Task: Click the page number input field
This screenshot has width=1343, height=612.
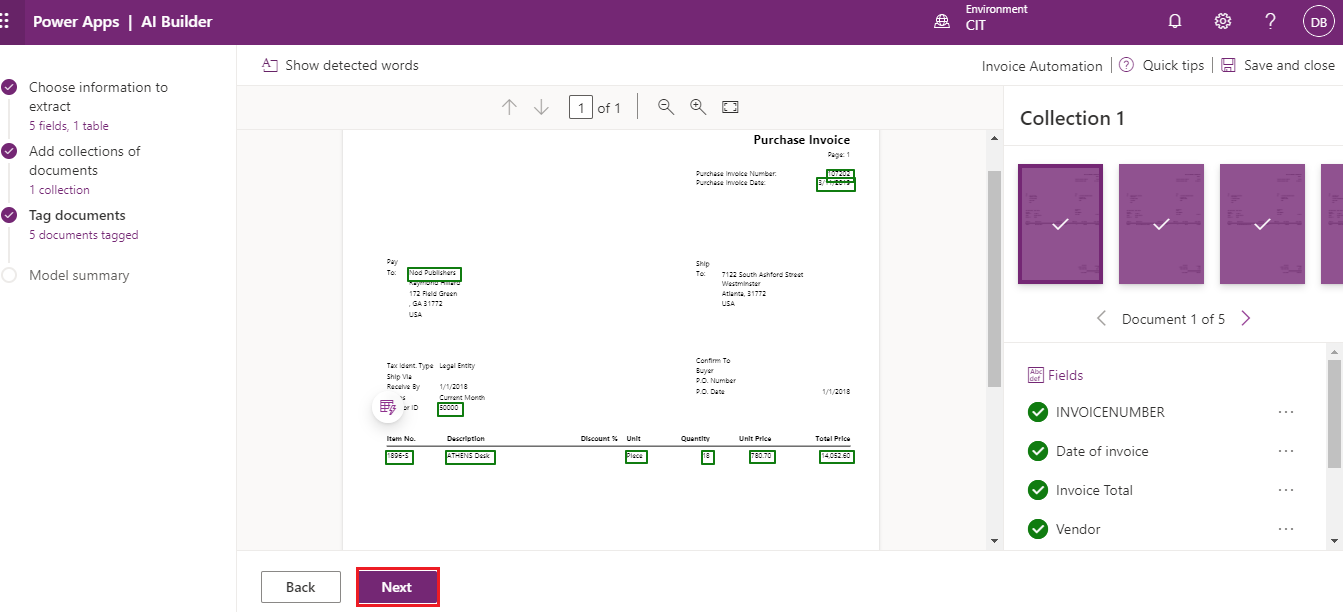Action: [x=580, y=107]
